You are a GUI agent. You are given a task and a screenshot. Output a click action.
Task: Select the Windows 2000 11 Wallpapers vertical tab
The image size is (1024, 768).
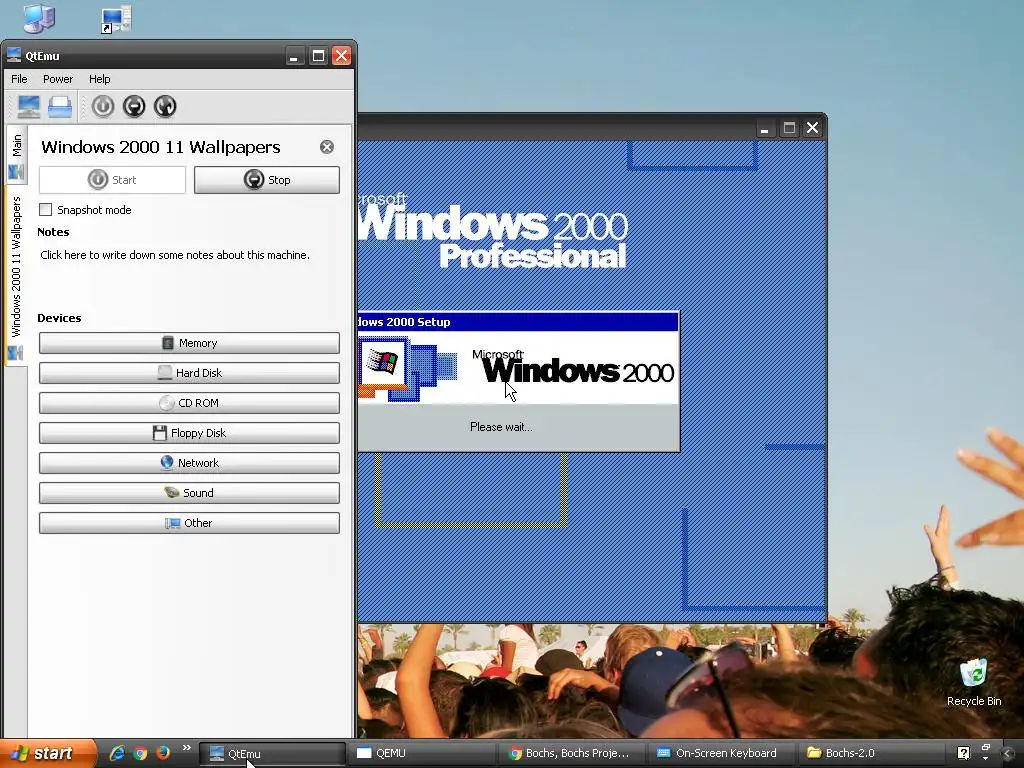16,276
